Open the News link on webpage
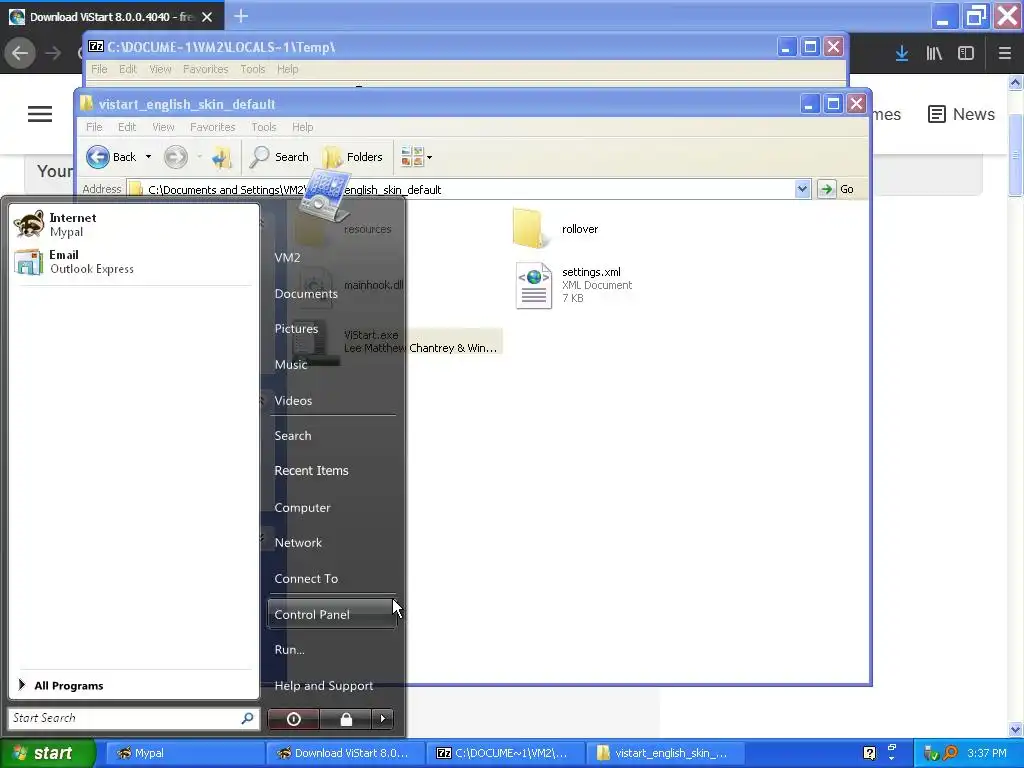1024x768 pixels. coord(961,114)
